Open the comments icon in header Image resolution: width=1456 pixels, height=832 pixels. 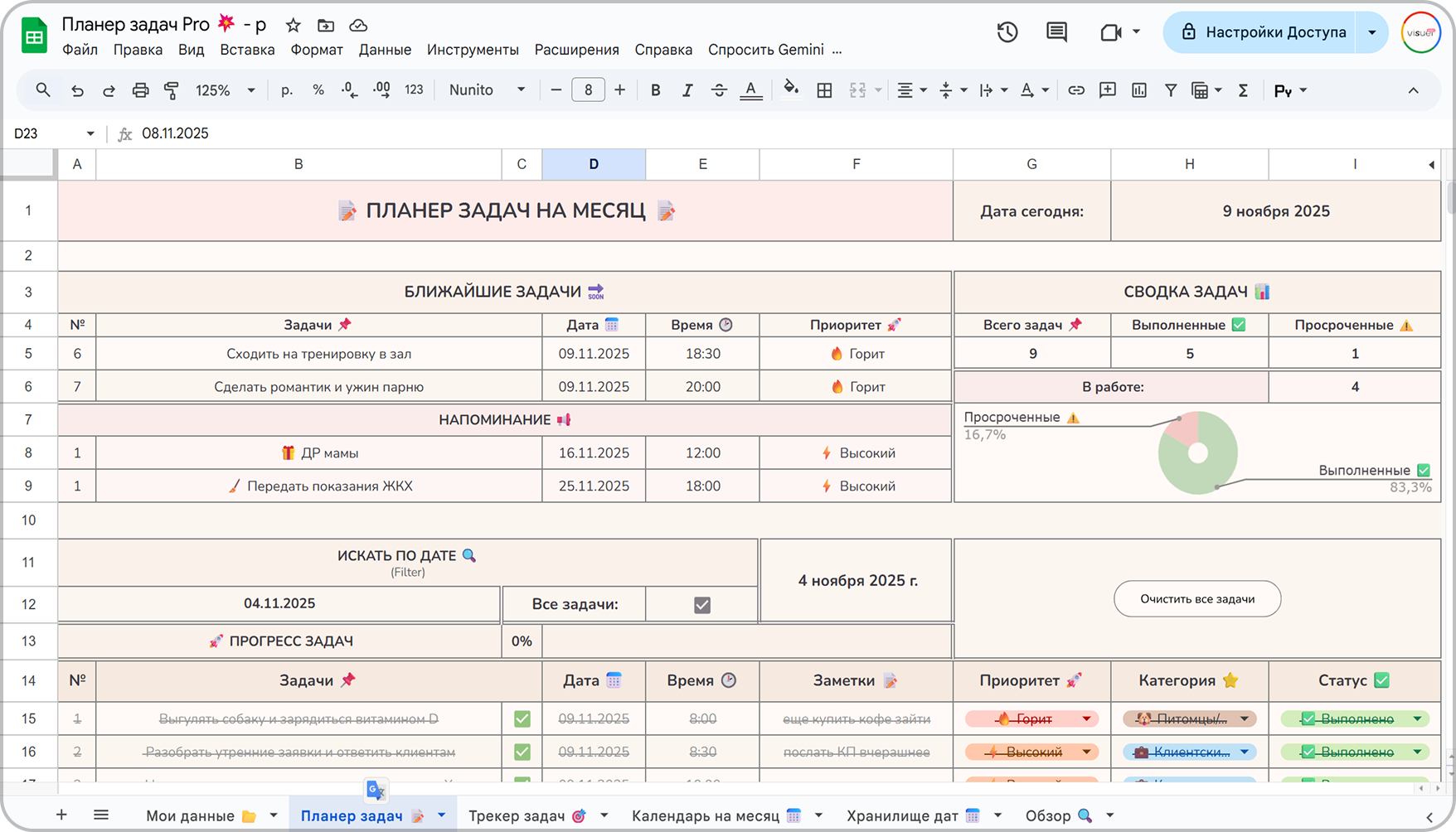1056,32
